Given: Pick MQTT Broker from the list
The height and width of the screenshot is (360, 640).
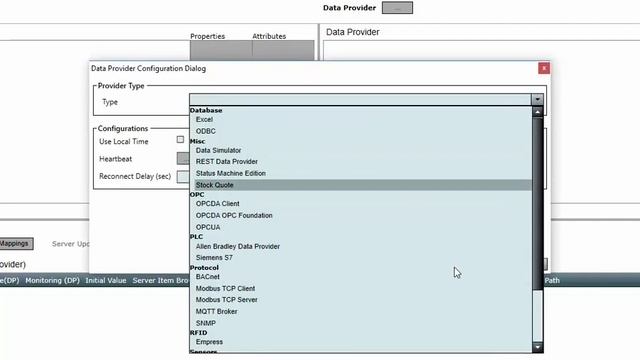Looking at the screenshot, I should click(x=216, y=311).
